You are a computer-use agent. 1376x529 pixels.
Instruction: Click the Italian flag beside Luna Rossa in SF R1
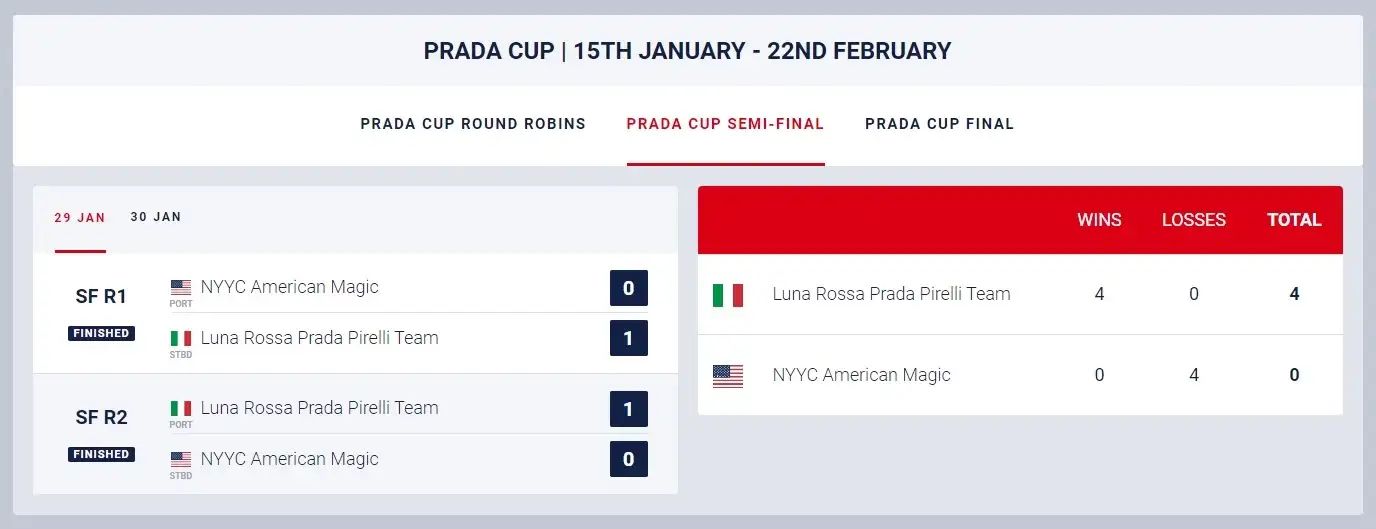[x=180, y=338]
